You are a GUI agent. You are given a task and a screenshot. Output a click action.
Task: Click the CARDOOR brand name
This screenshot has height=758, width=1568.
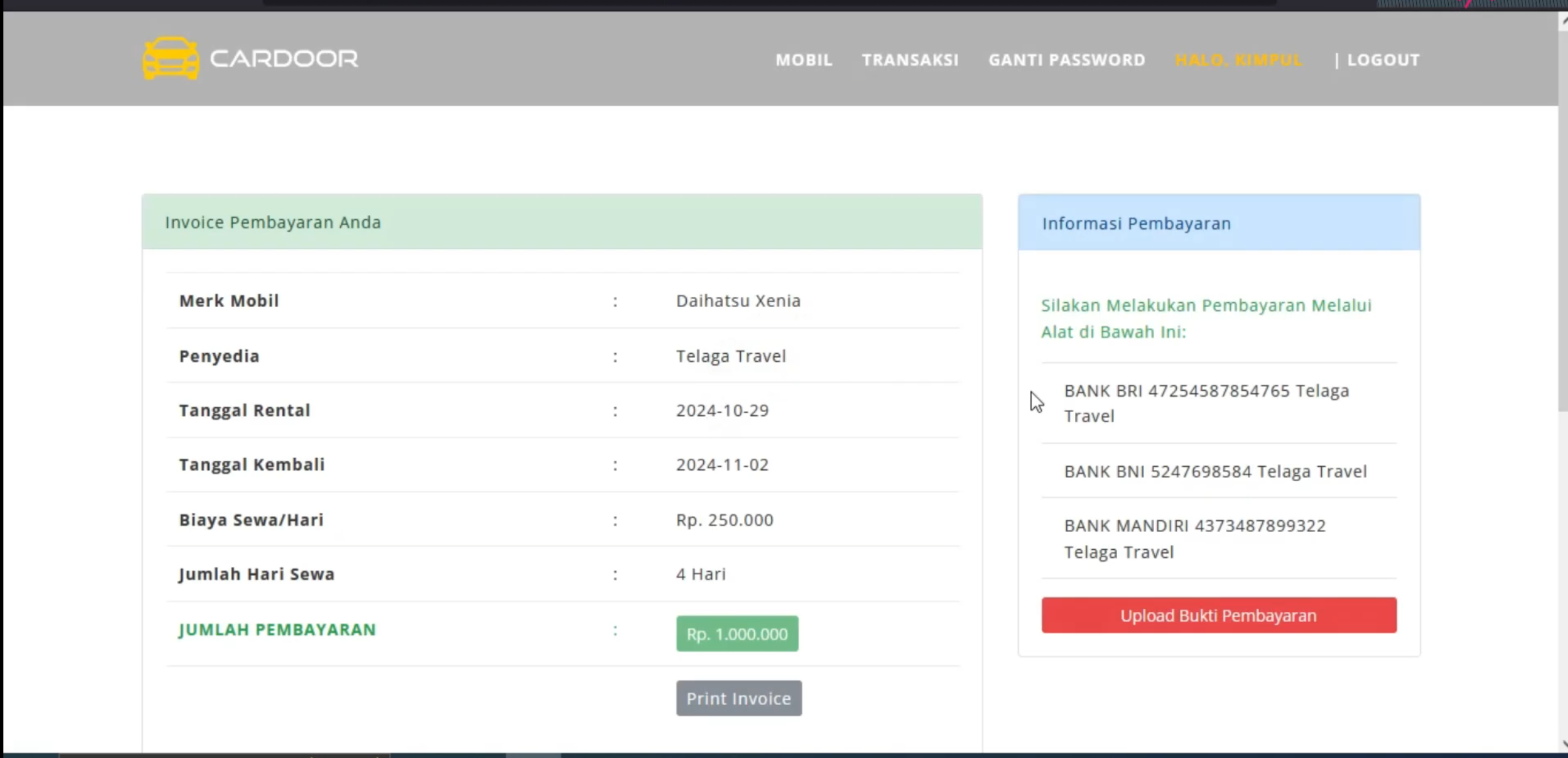point(284,59)
